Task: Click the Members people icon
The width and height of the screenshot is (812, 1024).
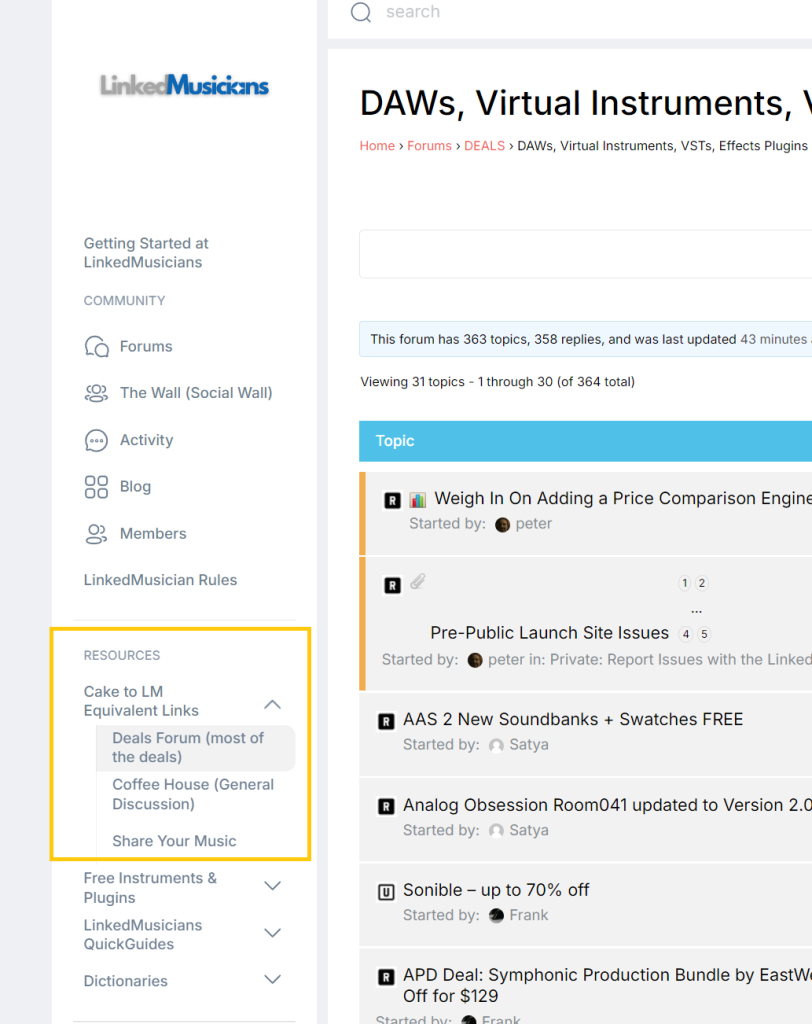Action: (96, 534)
